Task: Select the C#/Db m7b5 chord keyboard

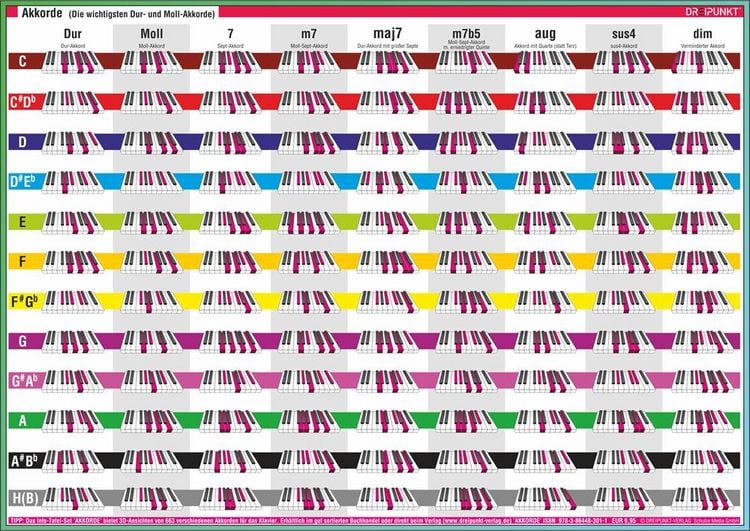Action: [x=466, y=102]
